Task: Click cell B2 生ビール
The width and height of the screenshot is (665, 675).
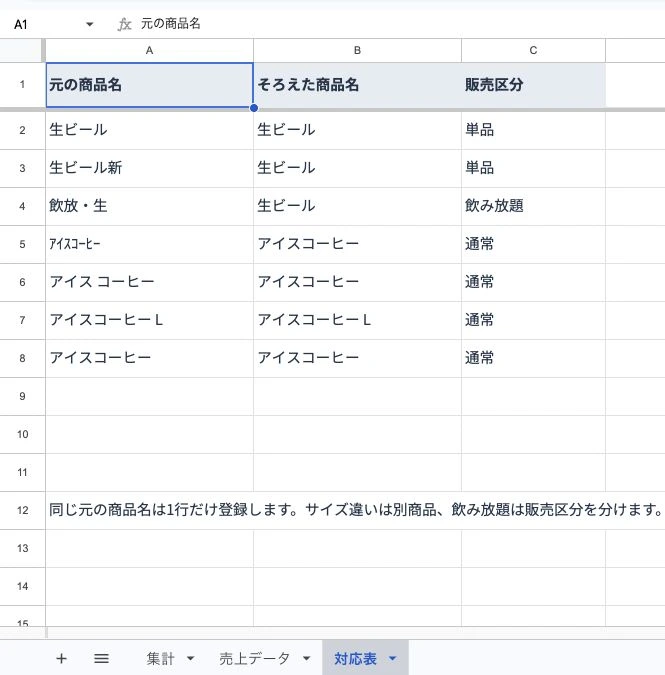Action: [357, 130]
